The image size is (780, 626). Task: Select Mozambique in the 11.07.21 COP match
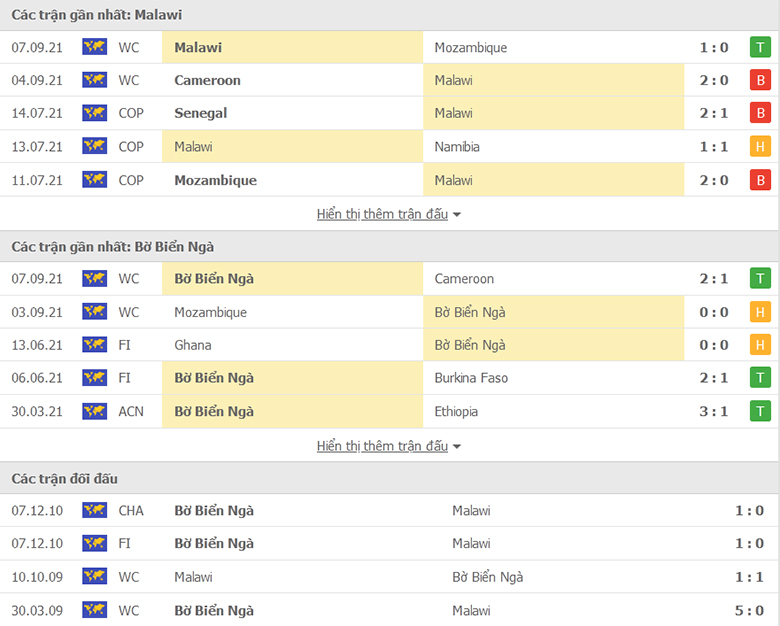[x=215, y=180]
